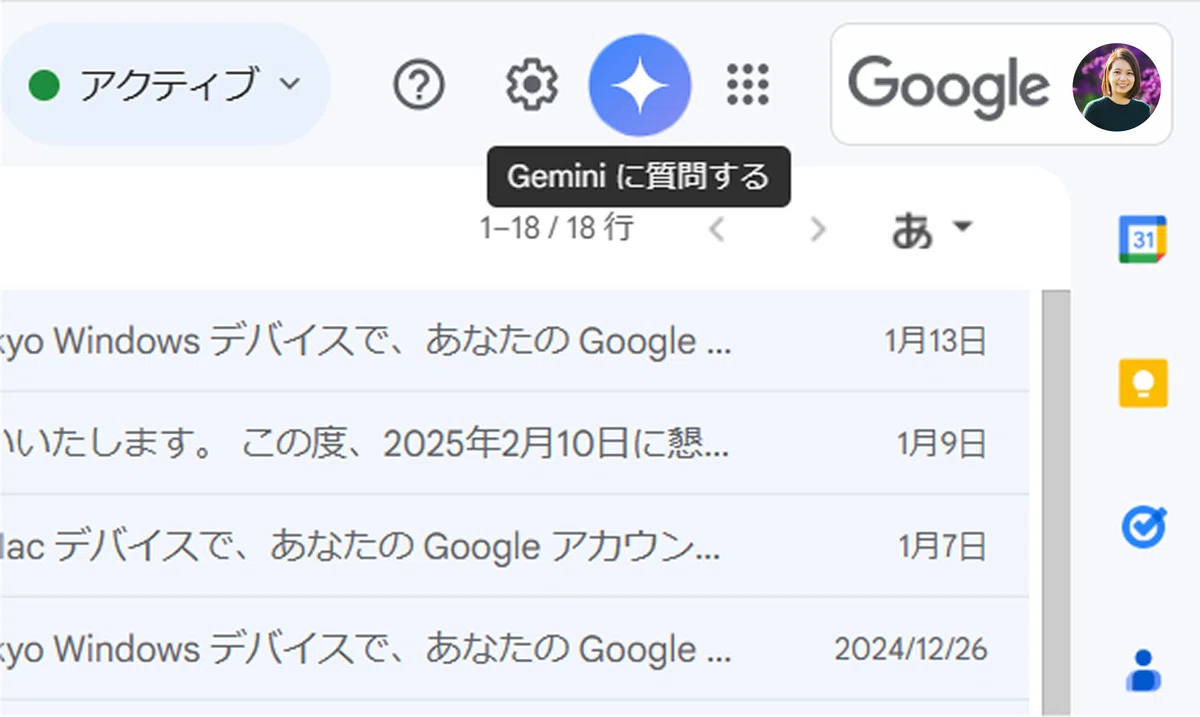1200x717 pixels.
Task: Click the Google logo text
Action: tap(948, 86)
